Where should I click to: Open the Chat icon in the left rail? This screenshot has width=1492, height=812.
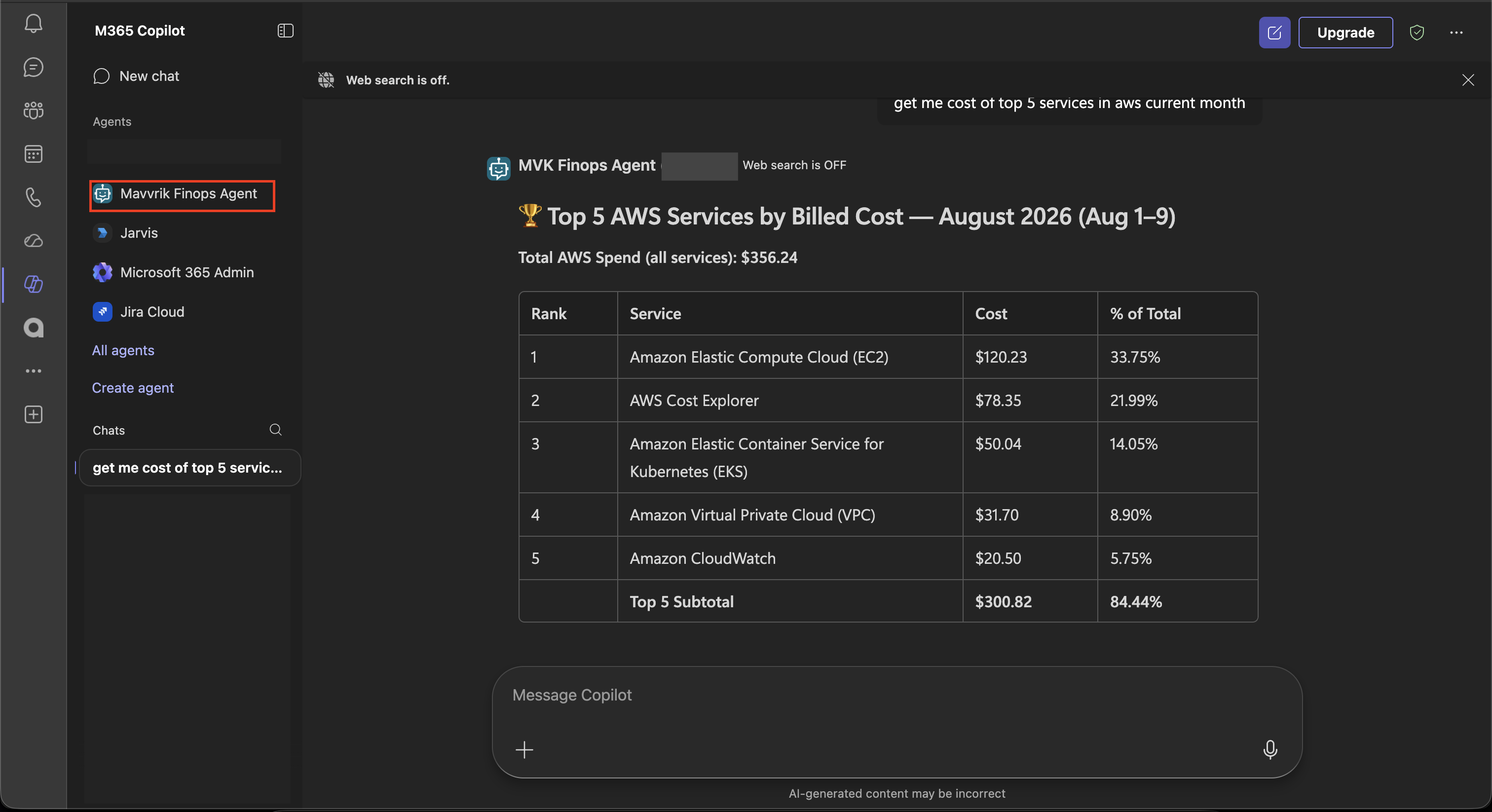point(34,67)
